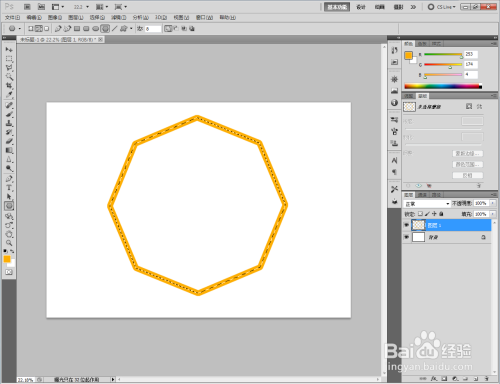Screen dimensions: 500x384
Task: Open the layer opacity slider arrow
Action: 493,203
